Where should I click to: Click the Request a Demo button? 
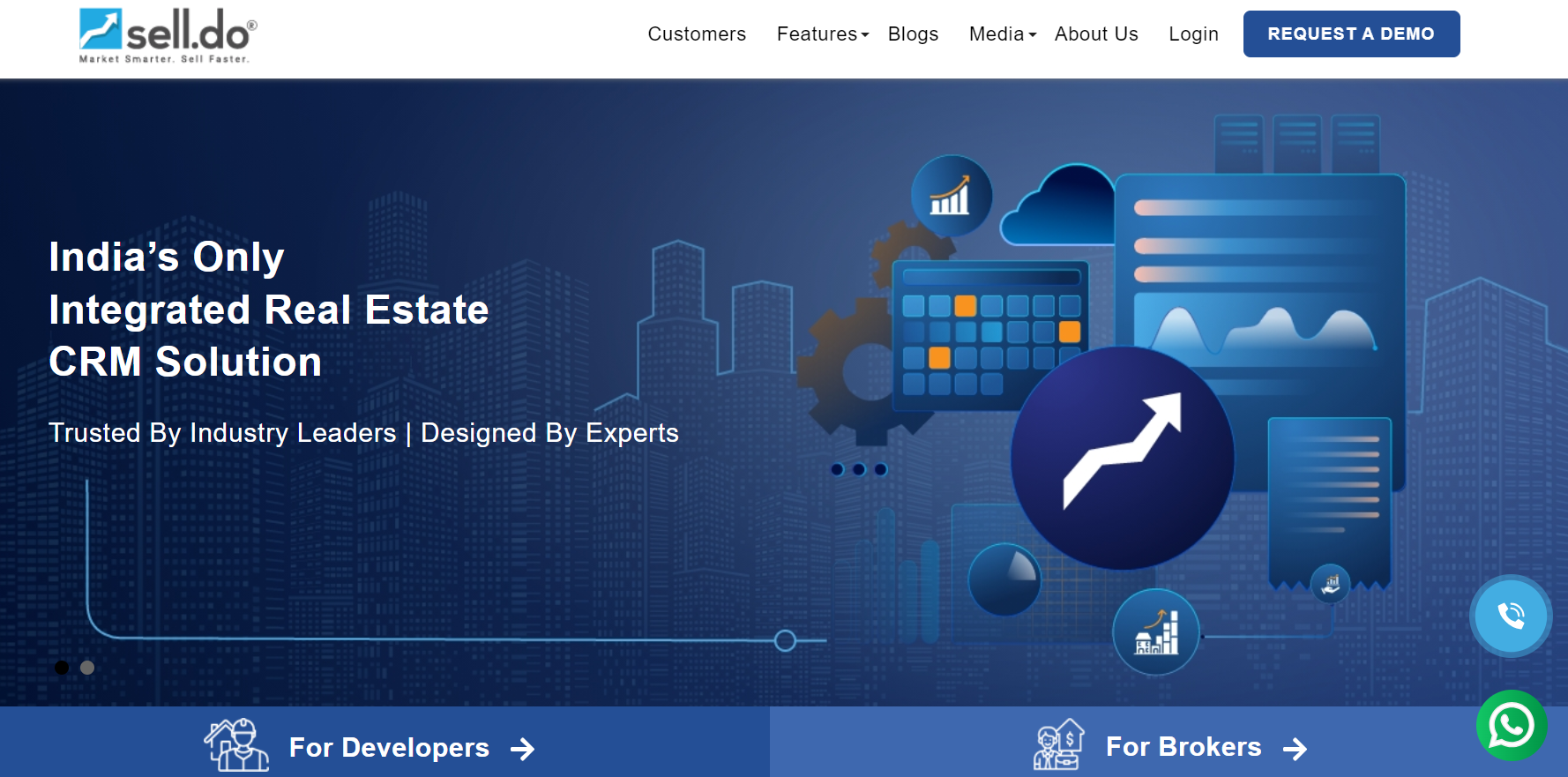coord(1351,34)
